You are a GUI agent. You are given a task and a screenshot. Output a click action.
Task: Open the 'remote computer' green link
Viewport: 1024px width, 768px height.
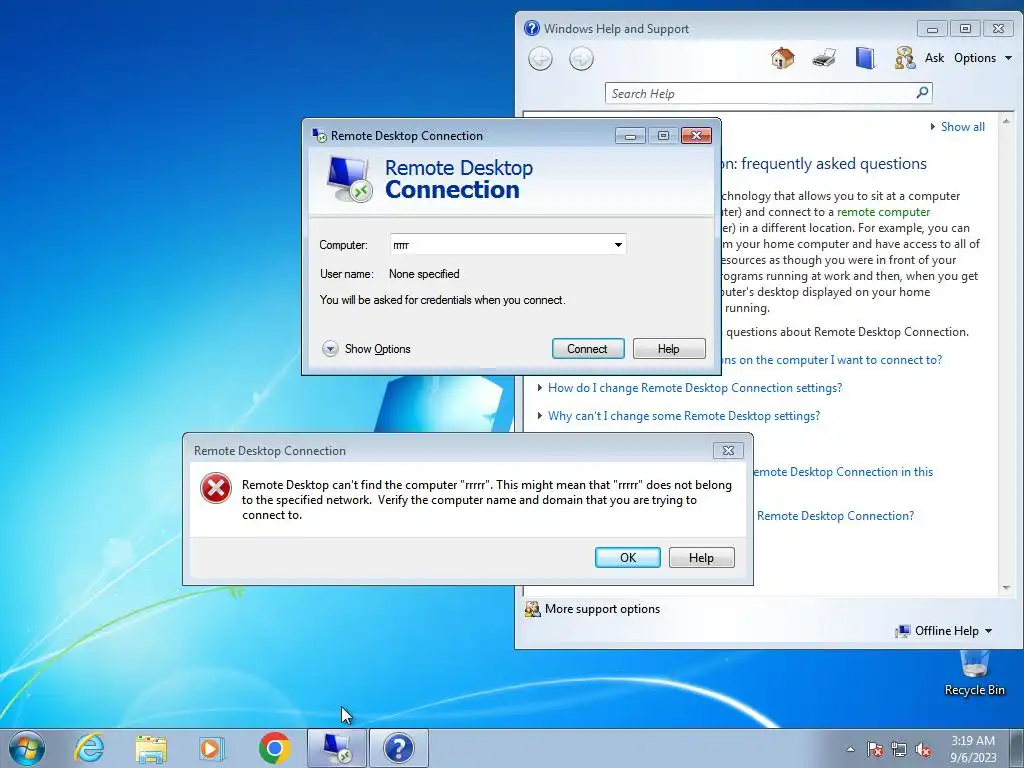point(884,212)
